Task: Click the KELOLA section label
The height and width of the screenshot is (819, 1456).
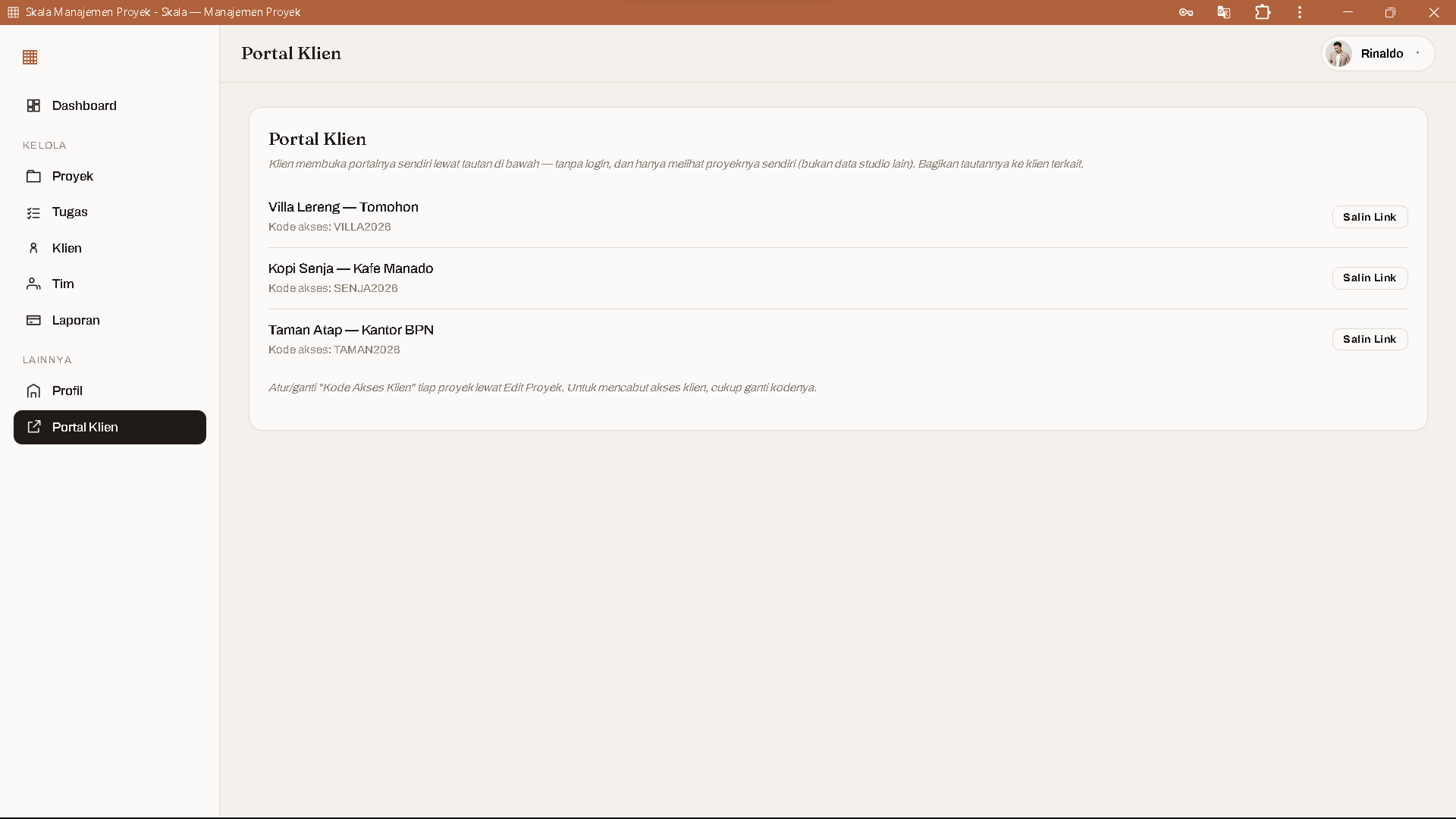Action: (45, 145)
